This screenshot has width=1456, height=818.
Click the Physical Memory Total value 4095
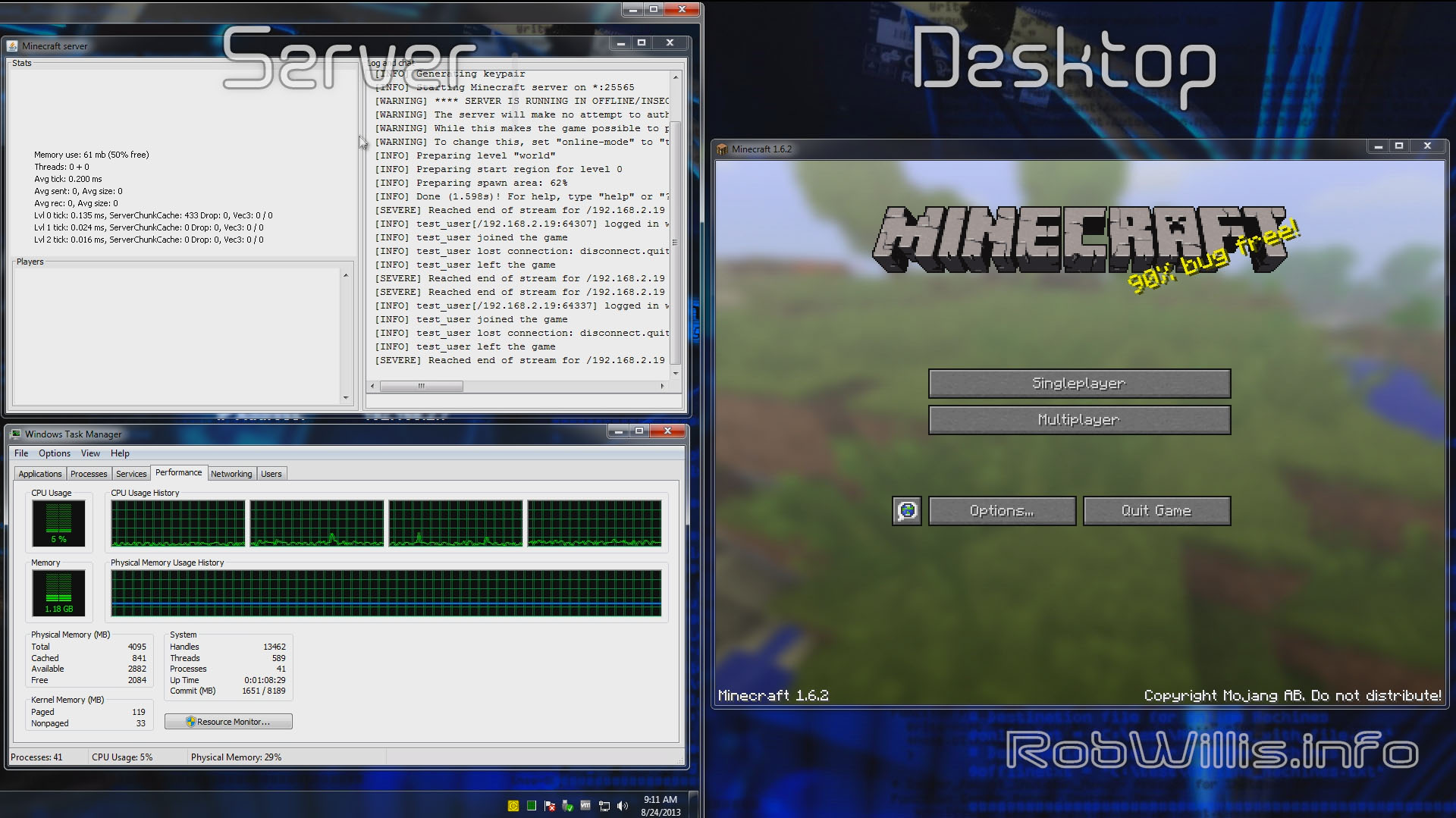pyautogui.click(x=137, y=647)
